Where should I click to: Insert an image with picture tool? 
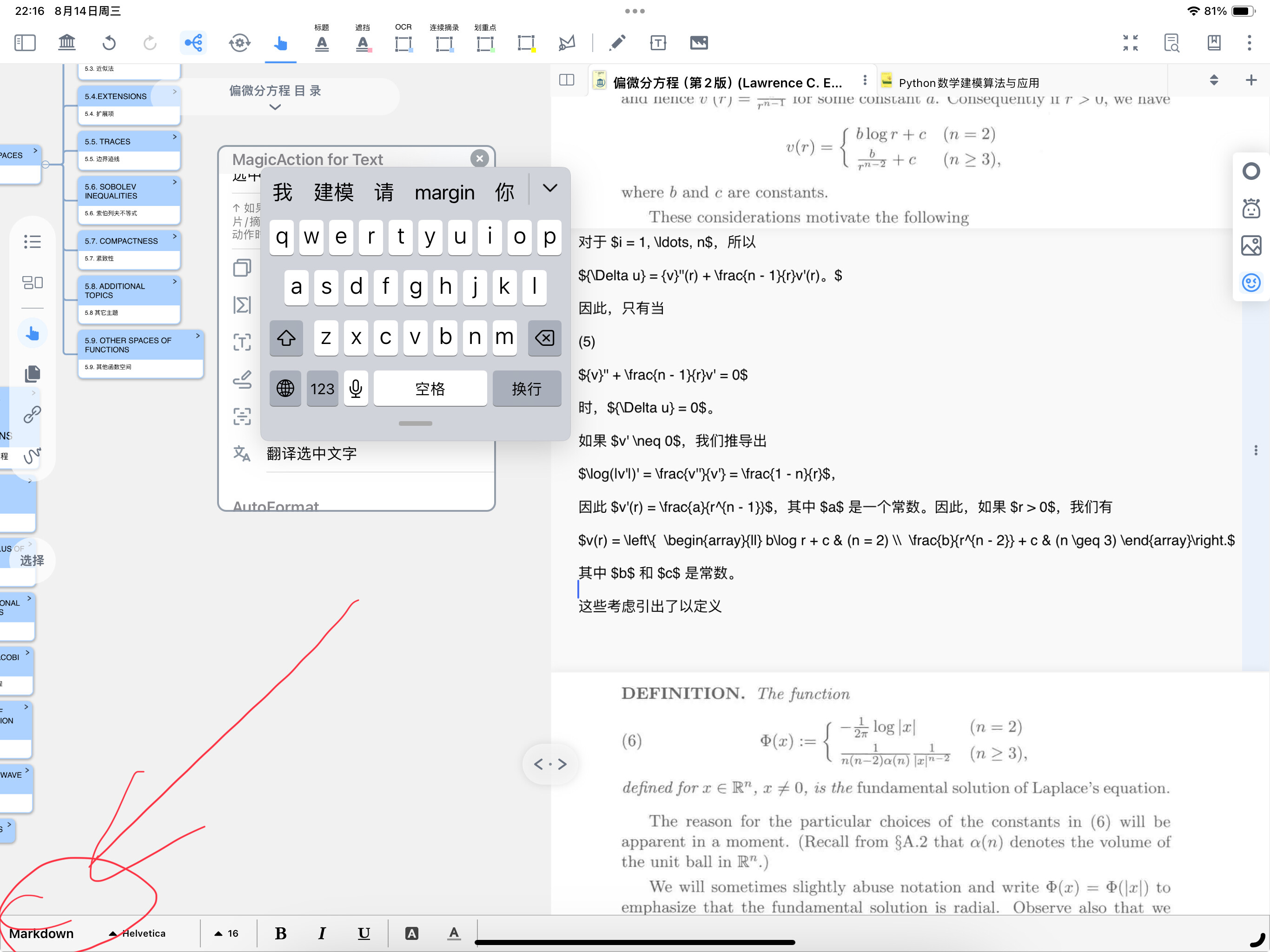(x=699, y=42)
